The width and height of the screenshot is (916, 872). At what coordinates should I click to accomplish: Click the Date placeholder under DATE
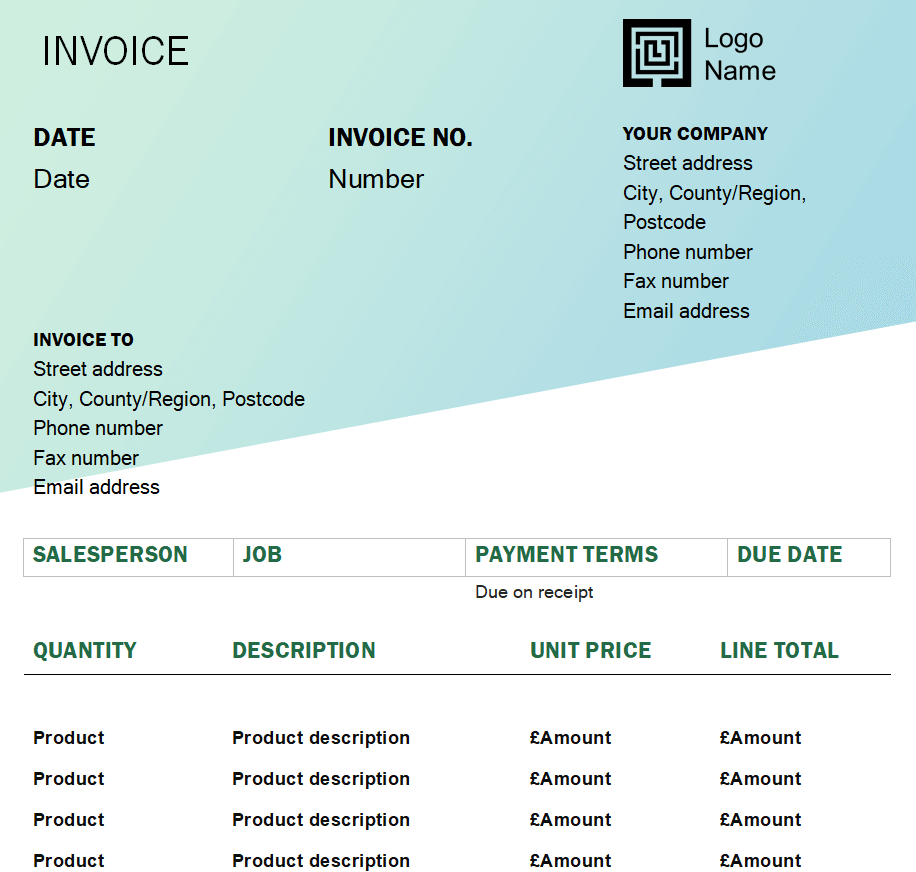tap(61, 179)
